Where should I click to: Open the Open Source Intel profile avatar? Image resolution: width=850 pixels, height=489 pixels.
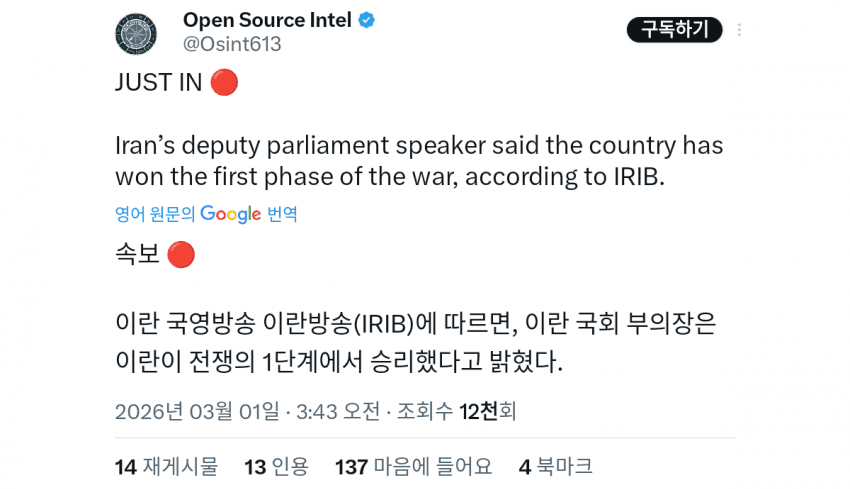click(x=136, y=32)
